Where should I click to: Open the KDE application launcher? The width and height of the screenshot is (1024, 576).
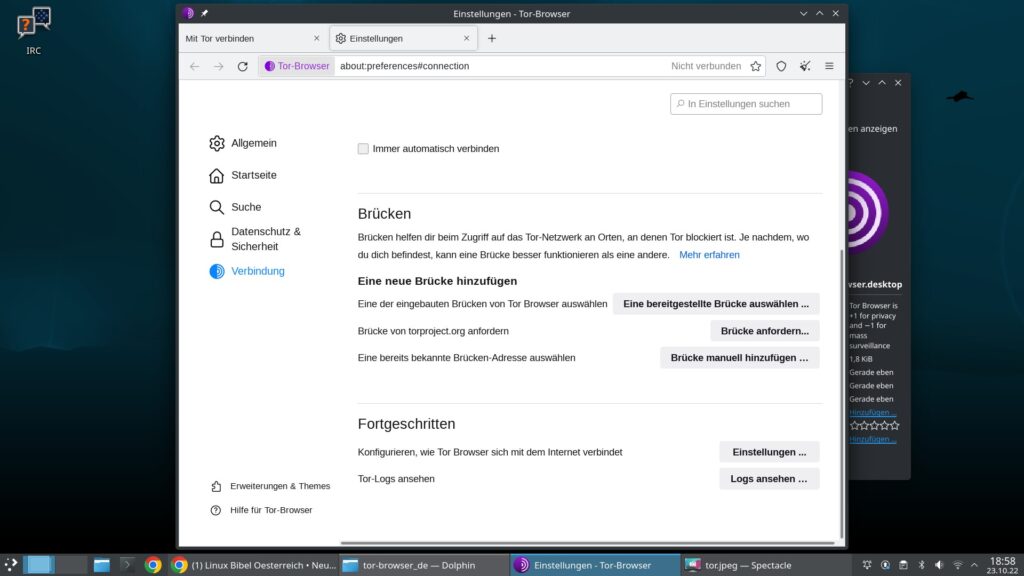(10, 565)
